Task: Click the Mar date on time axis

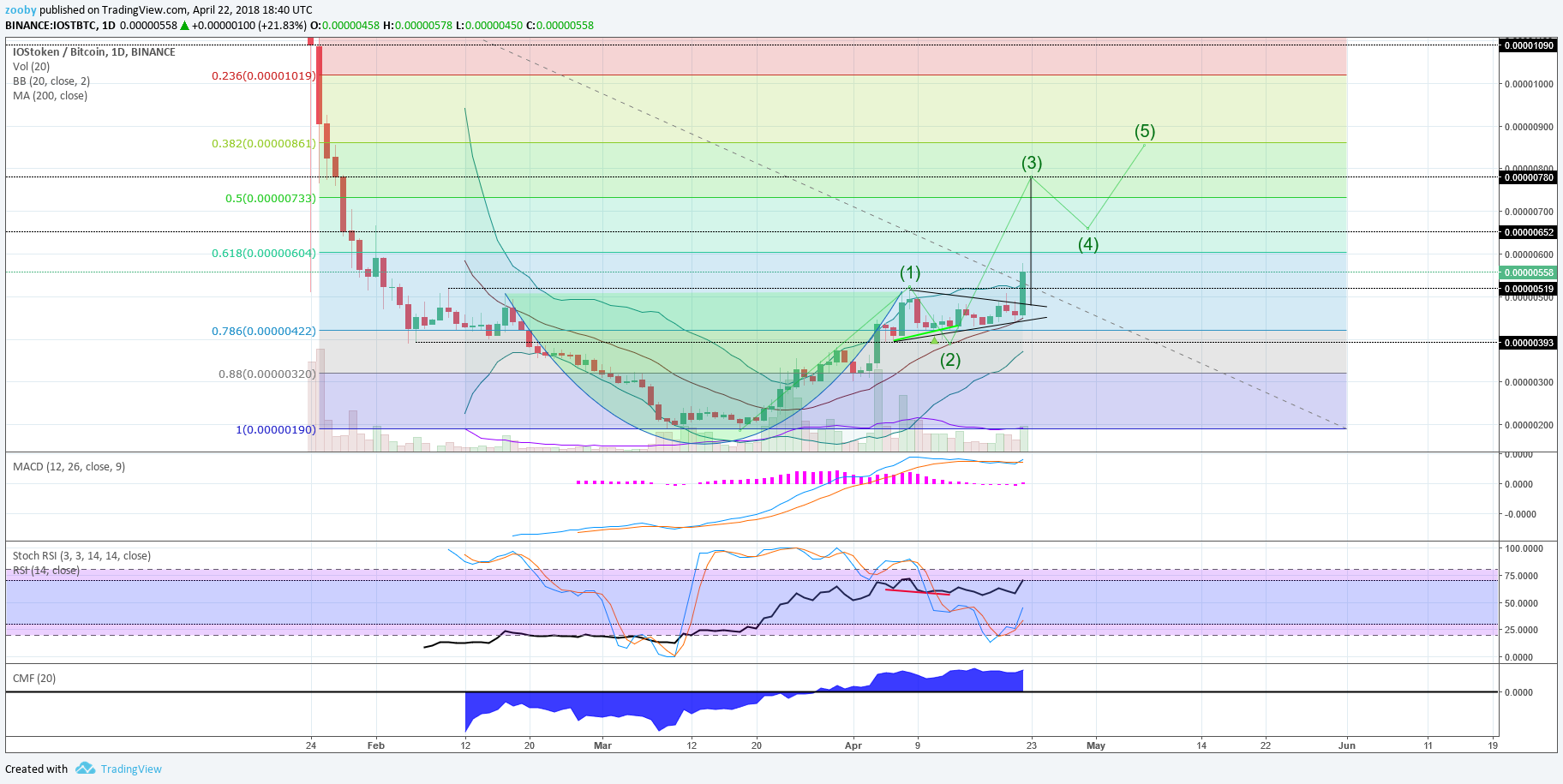Action: coord(603,745)
